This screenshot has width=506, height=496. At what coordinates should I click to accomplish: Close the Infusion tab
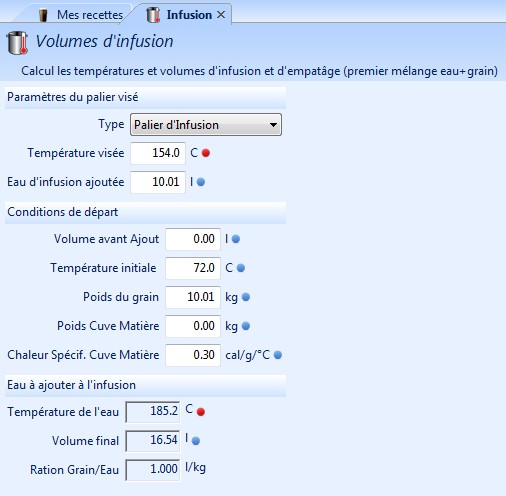(x=221, y=15)
